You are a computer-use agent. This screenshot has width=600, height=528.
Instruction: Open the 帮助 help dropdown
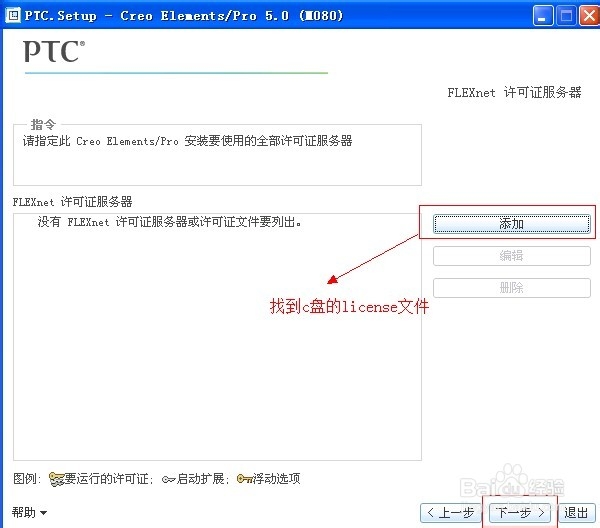29,512
